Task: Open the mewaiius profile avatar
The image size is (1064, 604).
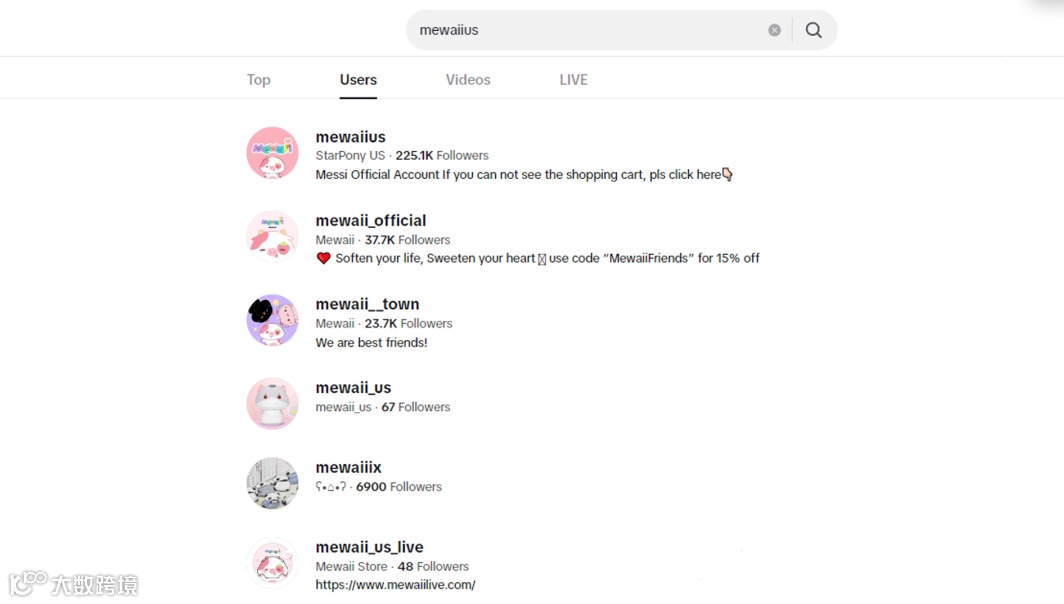Action: coord(272,153)
